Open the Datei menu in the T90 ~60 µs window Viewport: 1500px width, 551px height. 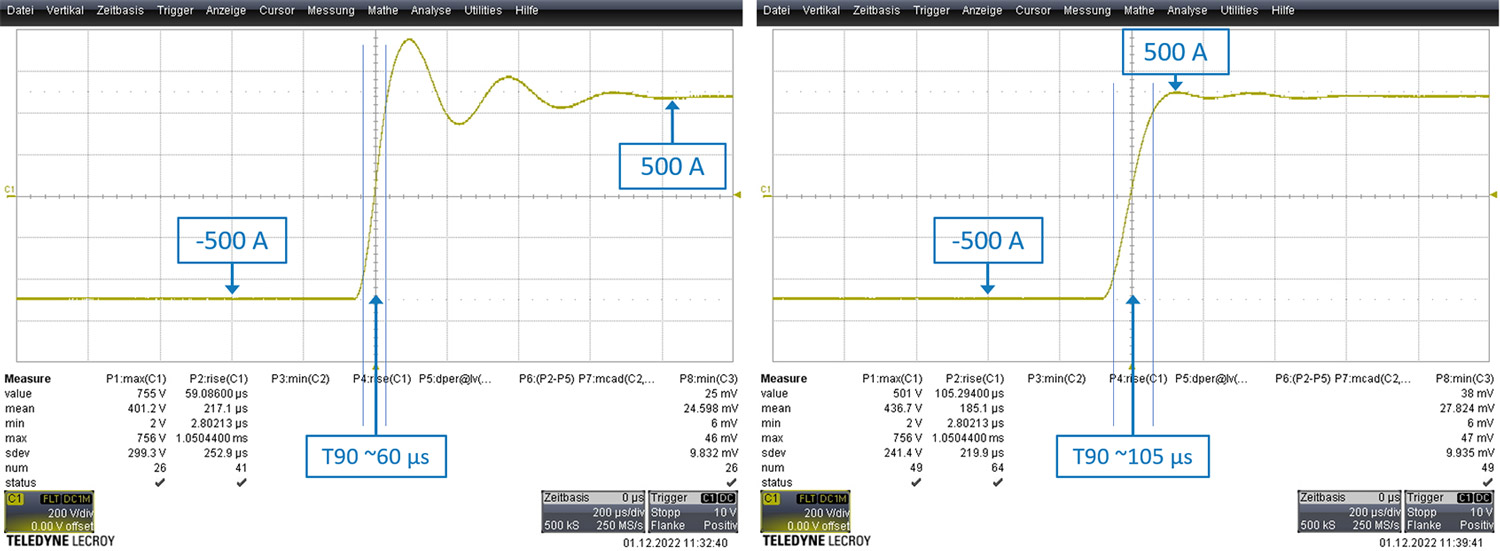[x=22, y=10]
